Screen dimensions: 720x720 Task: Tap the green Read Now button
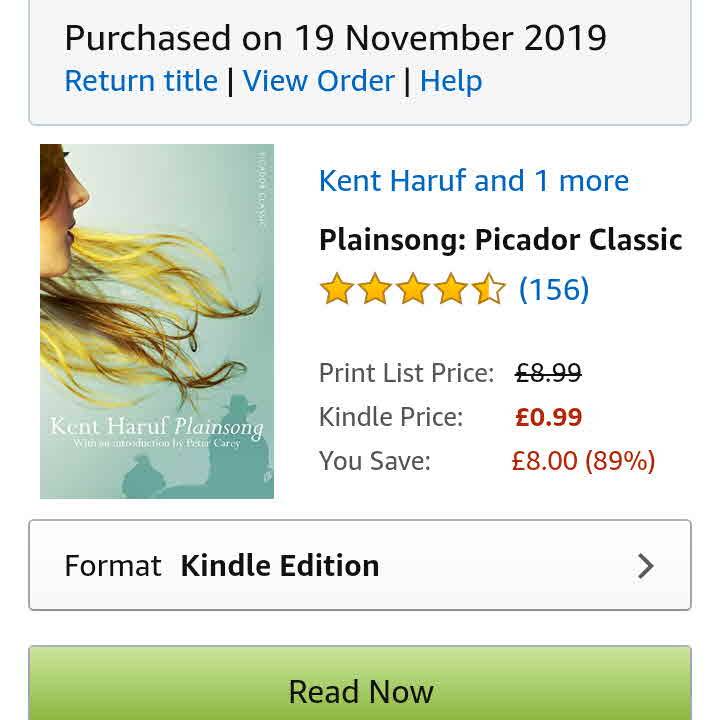[360, 683]
